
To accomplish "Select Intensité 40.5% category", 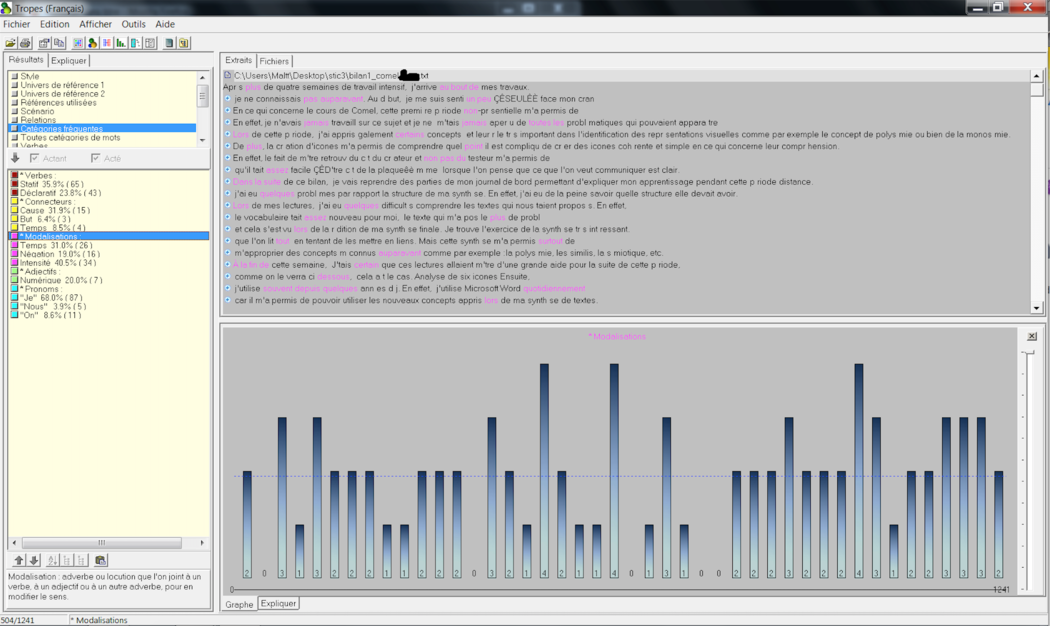I will (58, 263).
